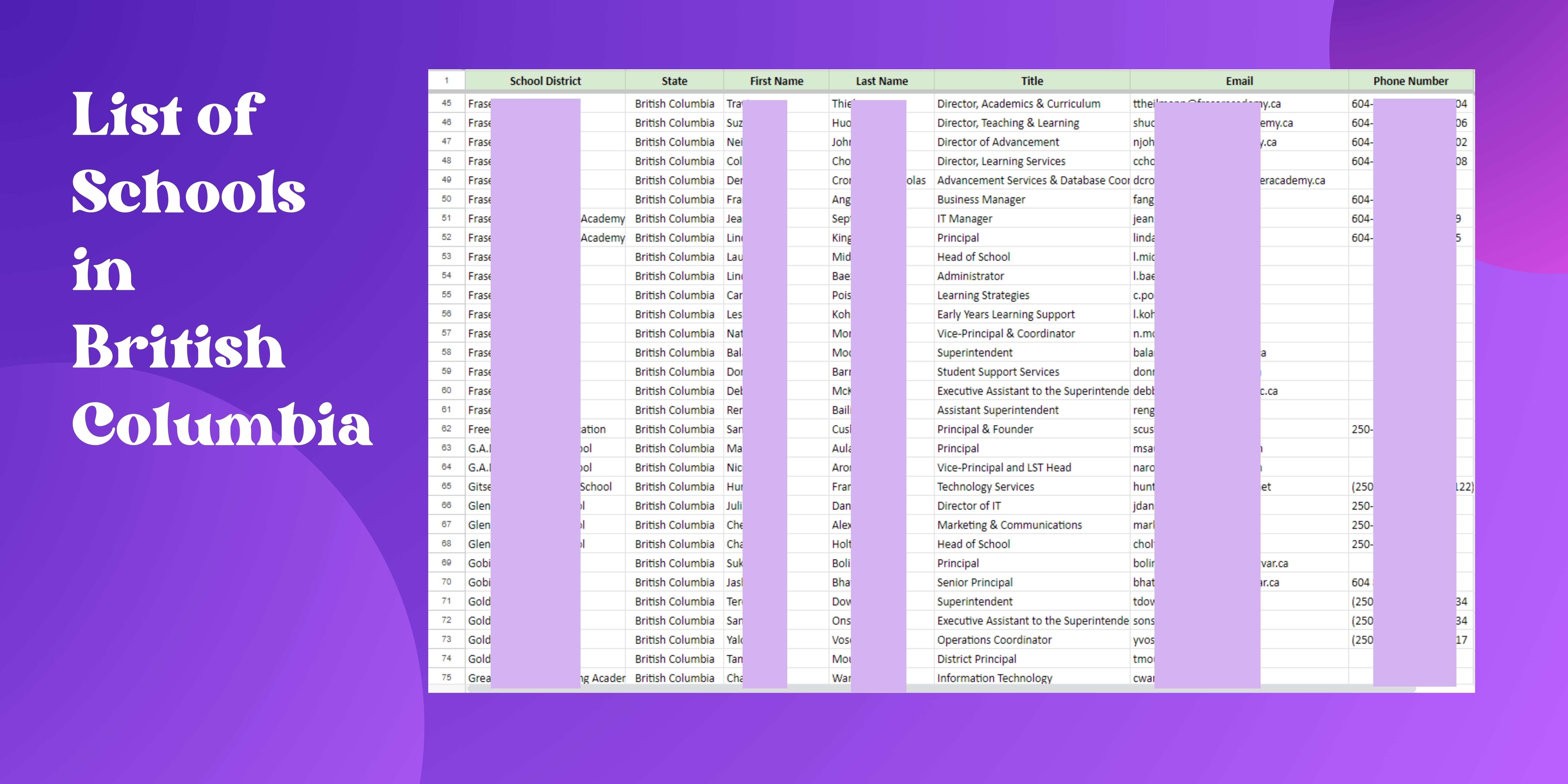The image size is (1568, 784).
Task: Click the 'IT Manager' title cell
Action: coord(964,218)
